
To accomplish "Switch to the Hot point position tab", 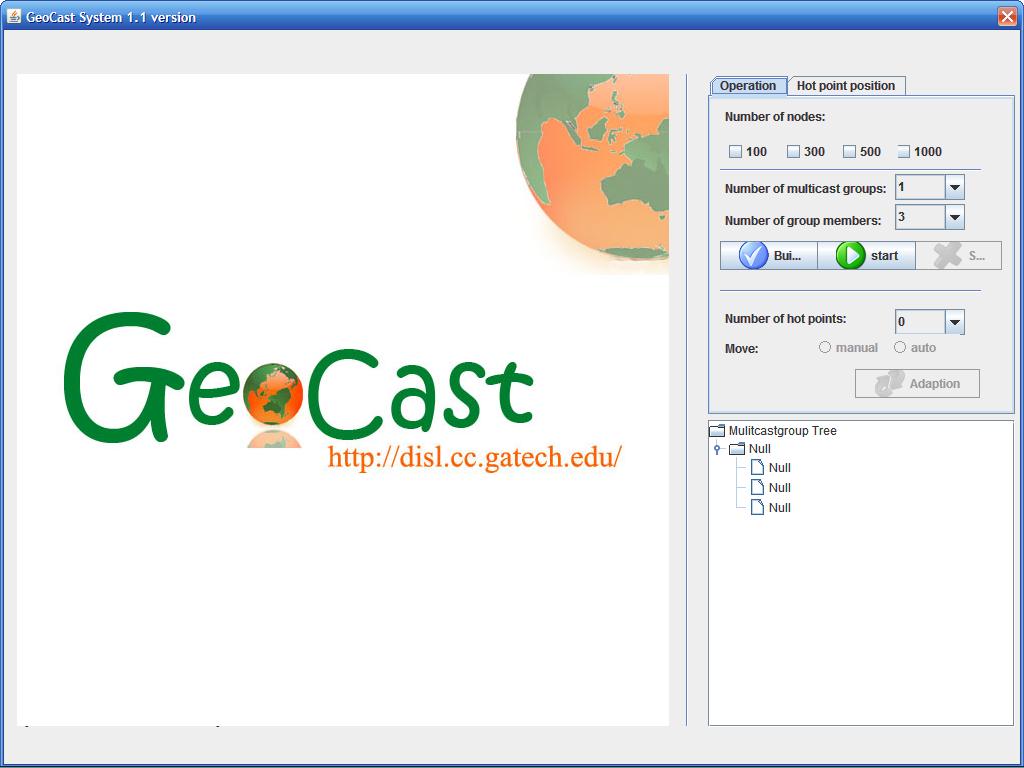I will click(845, 86).
